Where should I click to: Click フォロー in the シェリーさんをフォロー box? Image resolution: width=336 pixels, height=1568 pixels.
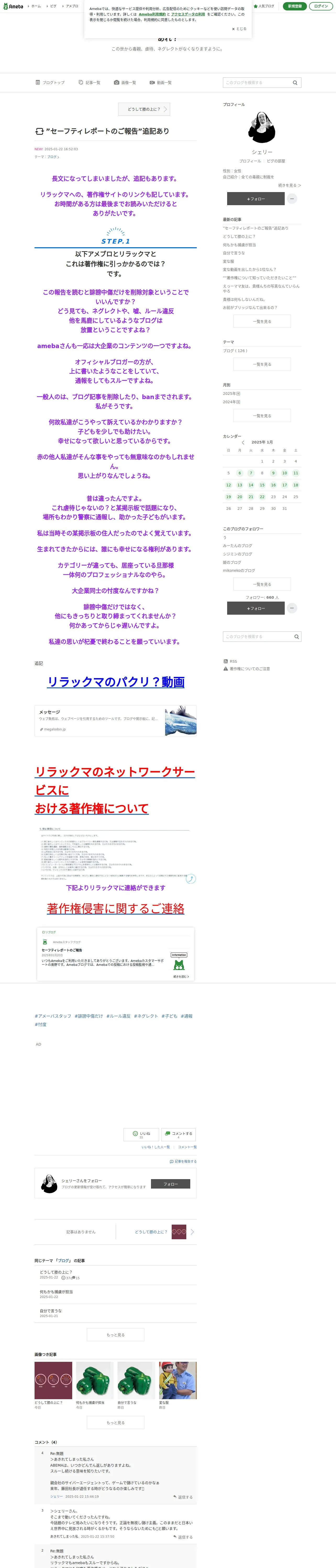[170, 1184]
